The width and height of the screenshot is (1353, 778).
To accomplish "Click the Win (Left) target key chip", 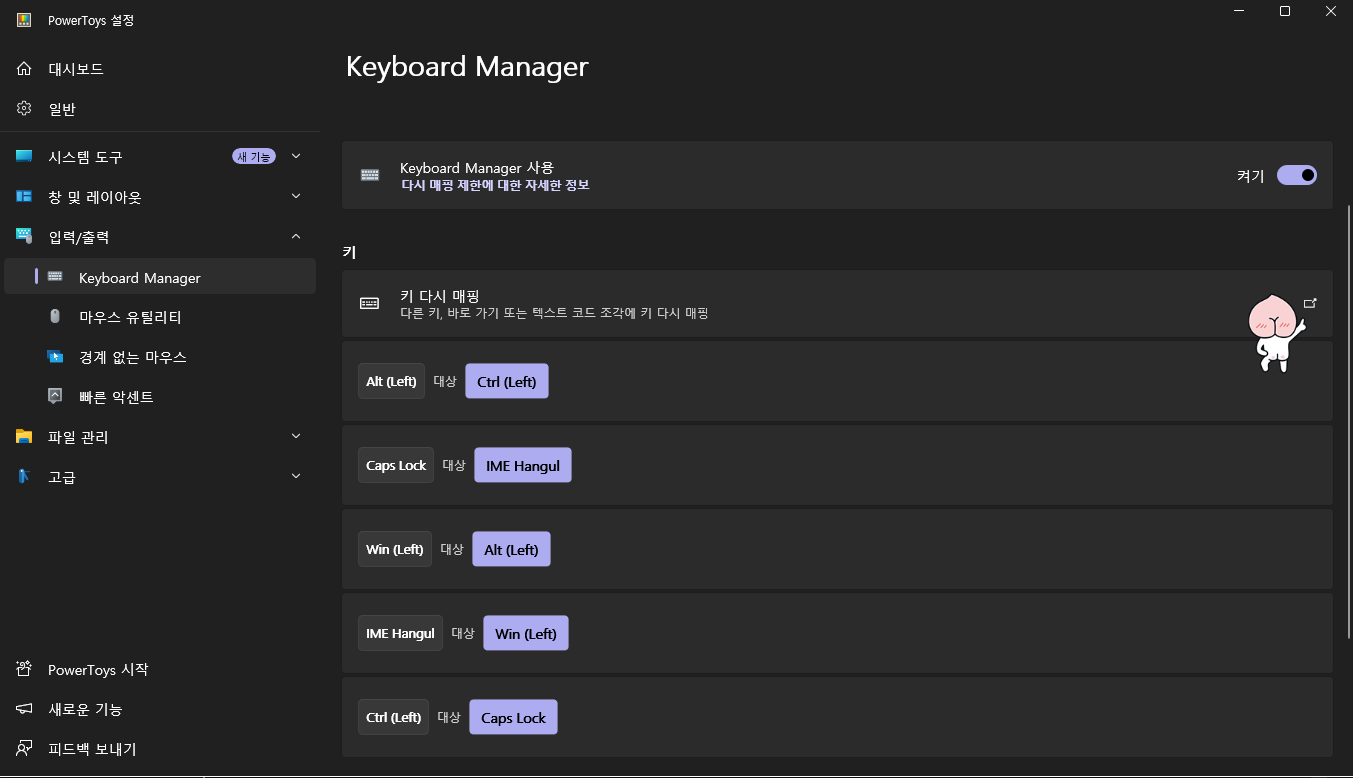I will pyautogui.click(x=526, y=633).
